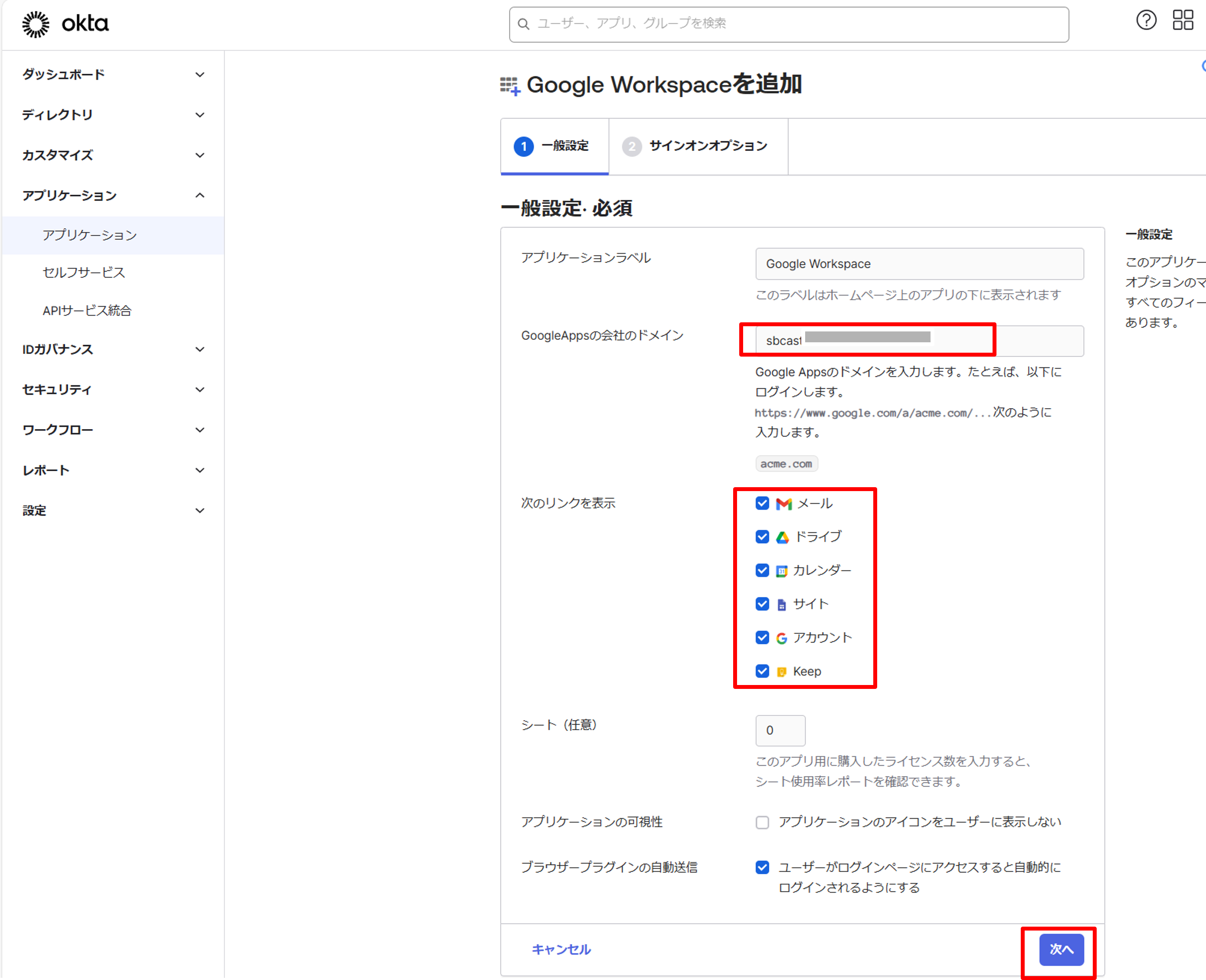1206x980 pixels.
Task: Expand the ダッシュボード menu chevron
Action: coord(200,75)
